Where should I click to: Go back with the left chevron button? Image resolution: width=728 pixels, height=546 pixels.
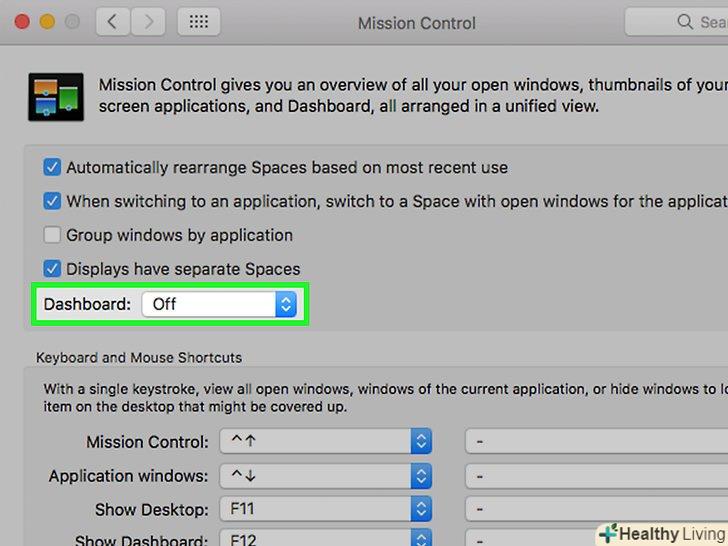pyautogui.click(x=112, y=21)
